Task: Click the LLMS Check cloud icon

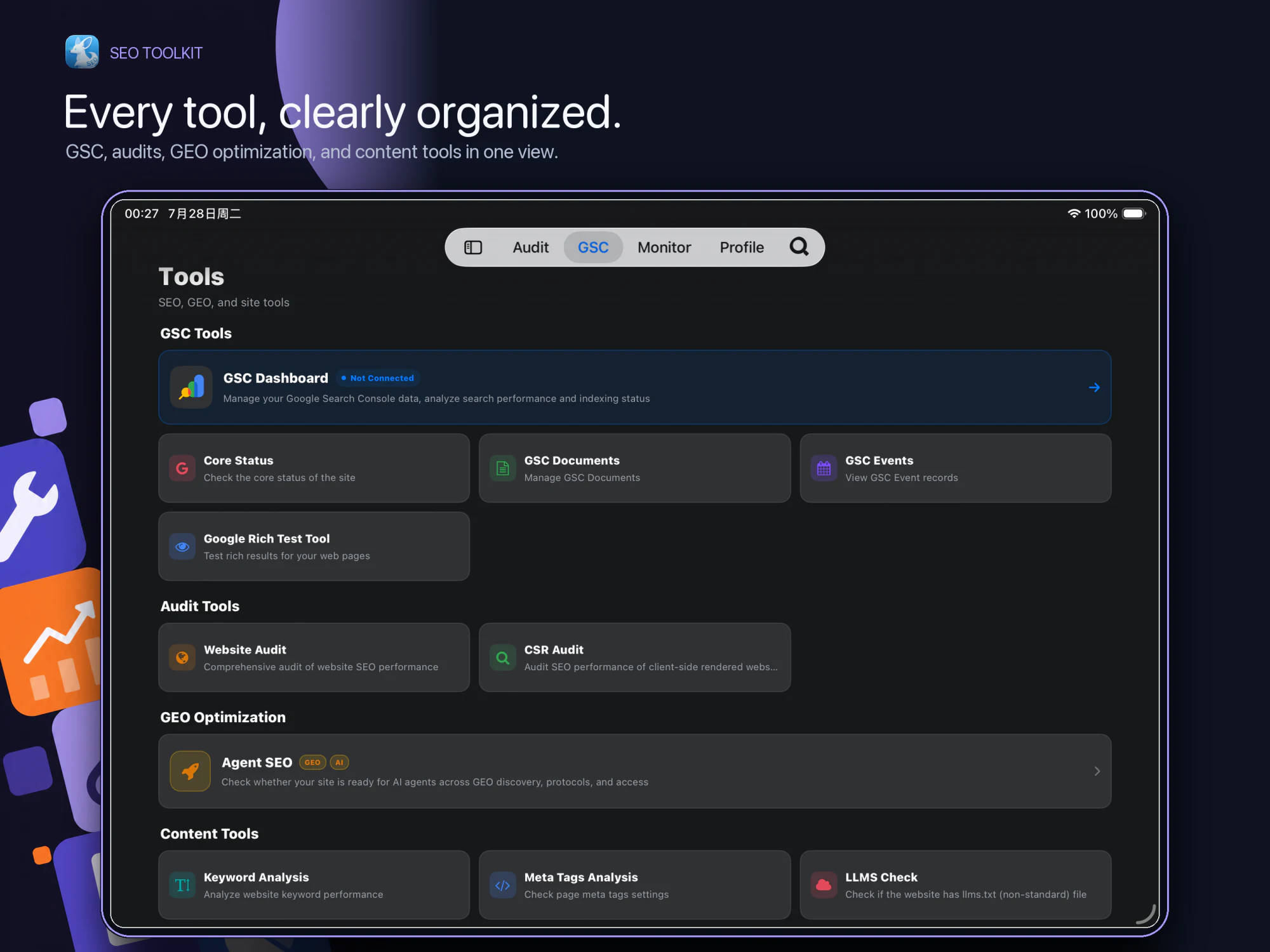Action: (x=824, y=885)
